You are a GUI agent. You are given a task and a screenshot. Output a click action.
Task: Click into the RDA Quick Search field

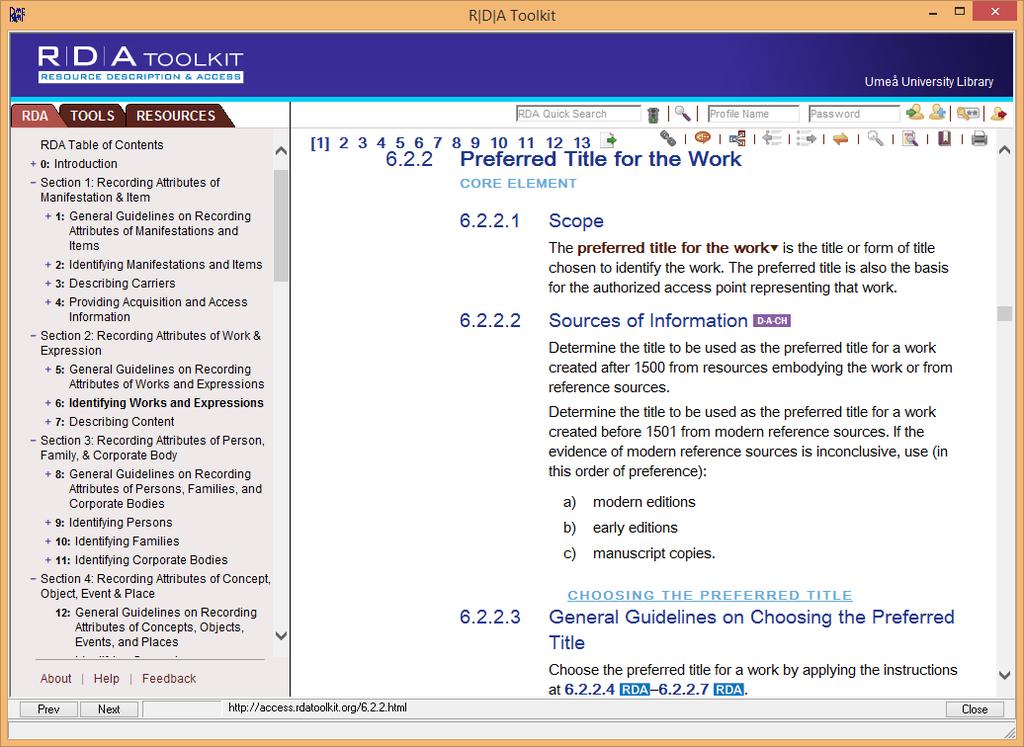pyautogui.click(x=578, y=114)
